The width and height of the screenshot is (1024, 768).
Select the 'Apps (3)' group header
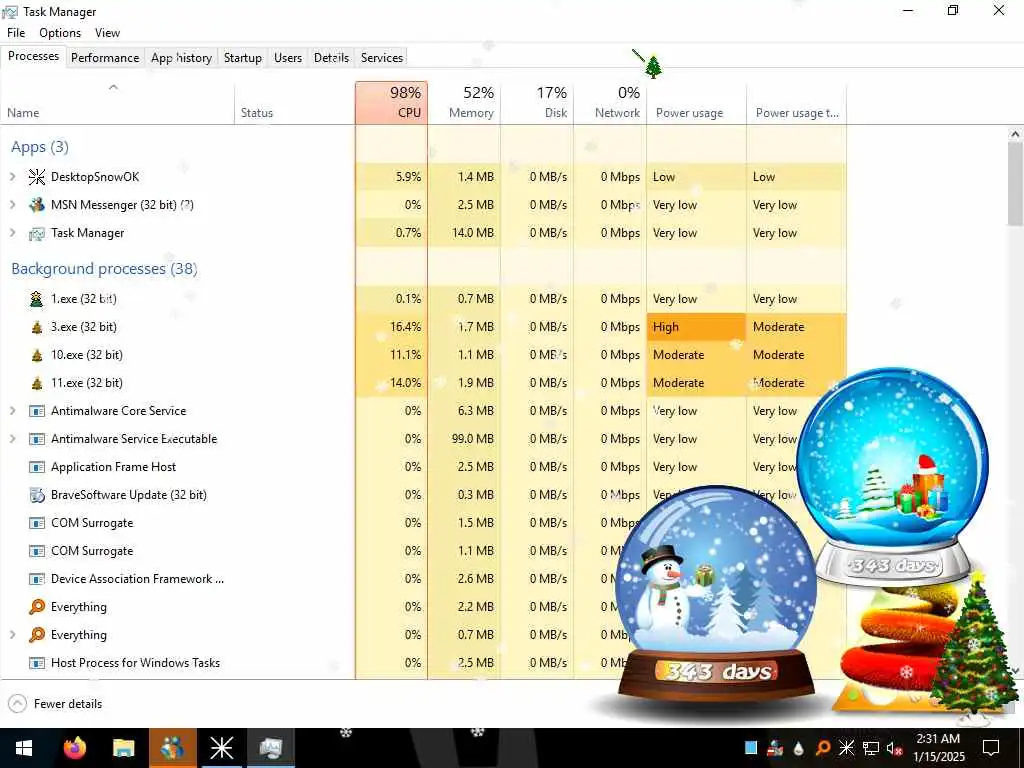pos(40,147)
